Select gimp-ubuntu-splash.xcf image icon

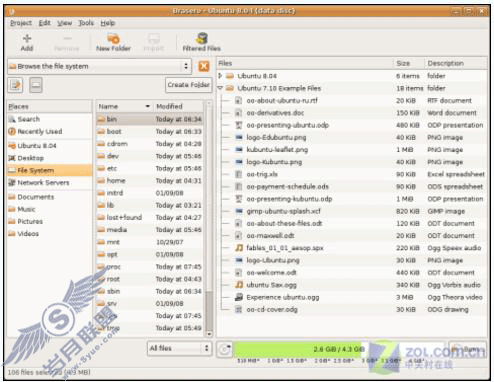tap(238, 211)
